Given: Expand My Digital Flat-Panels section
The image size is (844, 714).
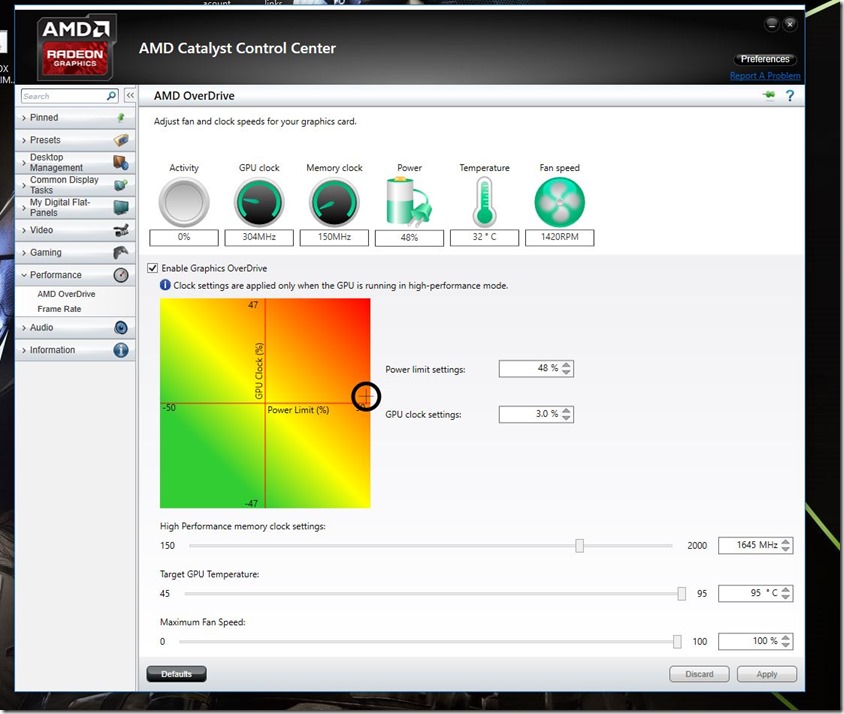Looking at the screenshot, I should (x=75, y=207).
